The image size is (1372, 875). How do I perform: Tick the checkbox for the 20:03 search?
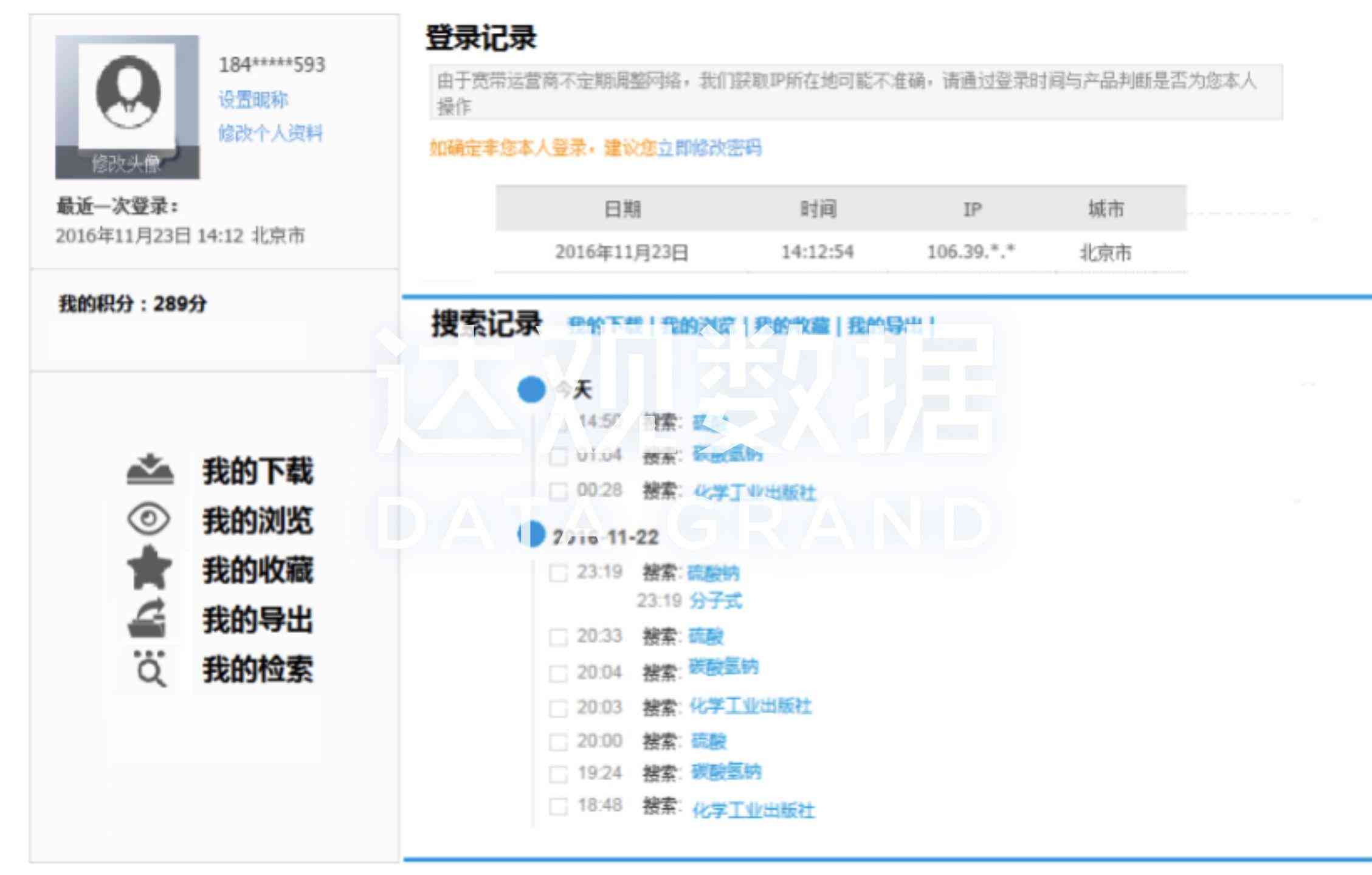[558, 709]
